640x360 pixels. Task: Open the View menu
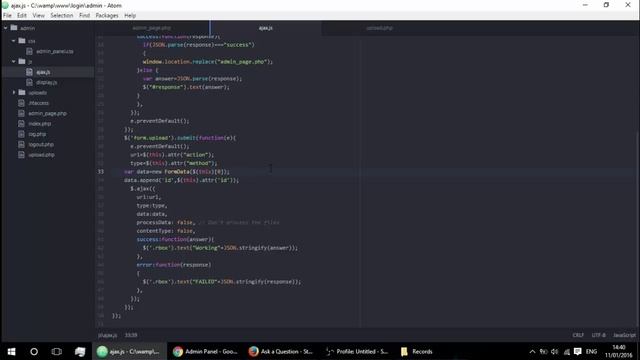(38, 16)
